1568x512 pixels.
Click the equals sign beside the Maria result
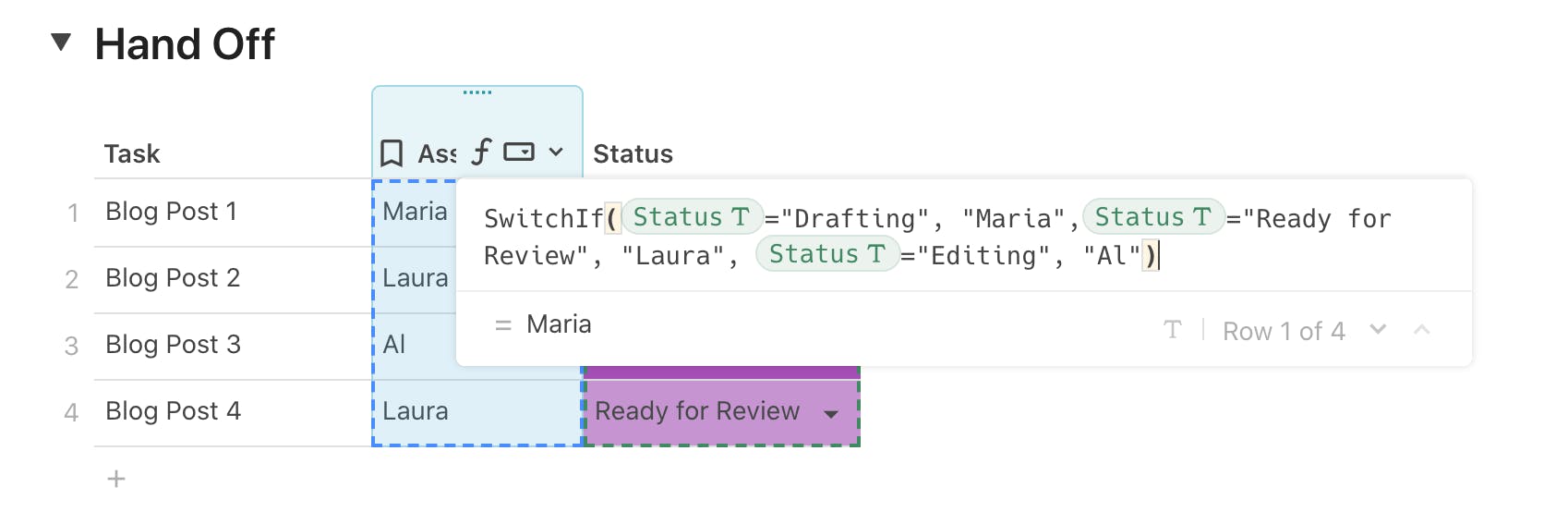tap(503, 325)
